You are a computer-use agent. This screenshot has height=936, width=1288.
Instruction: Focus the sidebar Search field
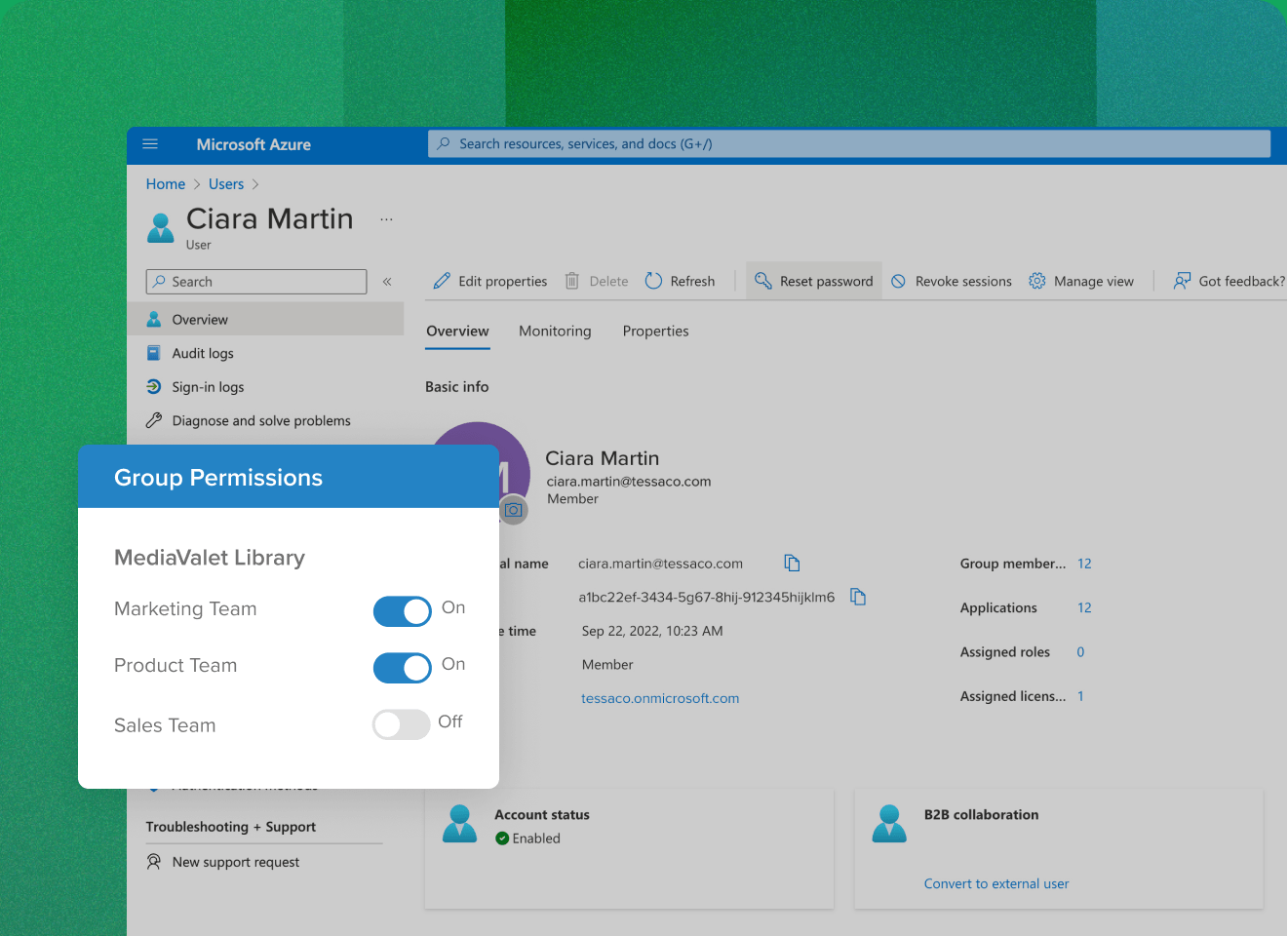point(256,282)
